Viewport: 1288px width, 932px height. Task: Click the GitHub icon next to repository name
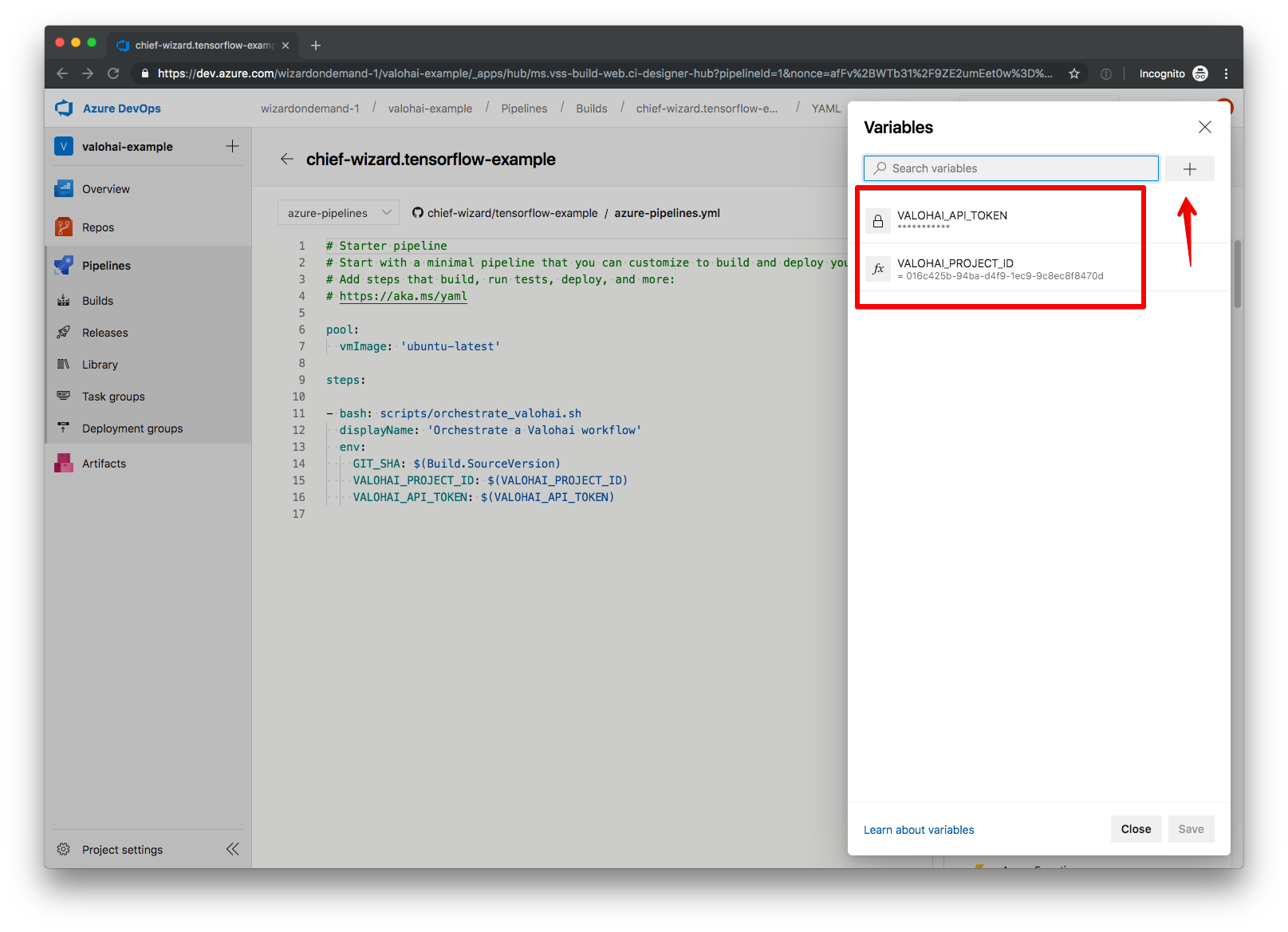[x=417, y=213]
